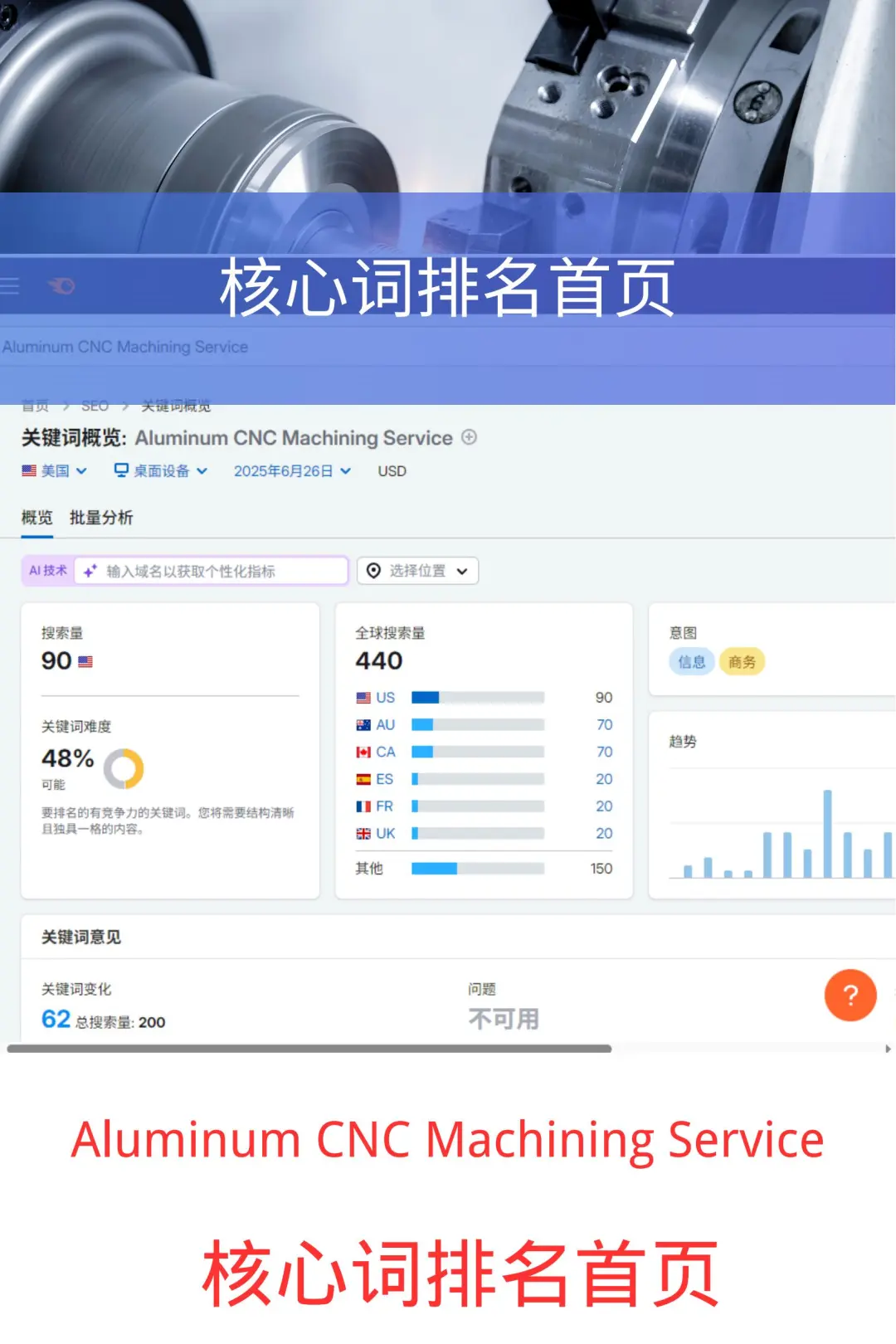Click the 其他 volume bar

click(478, 869)
